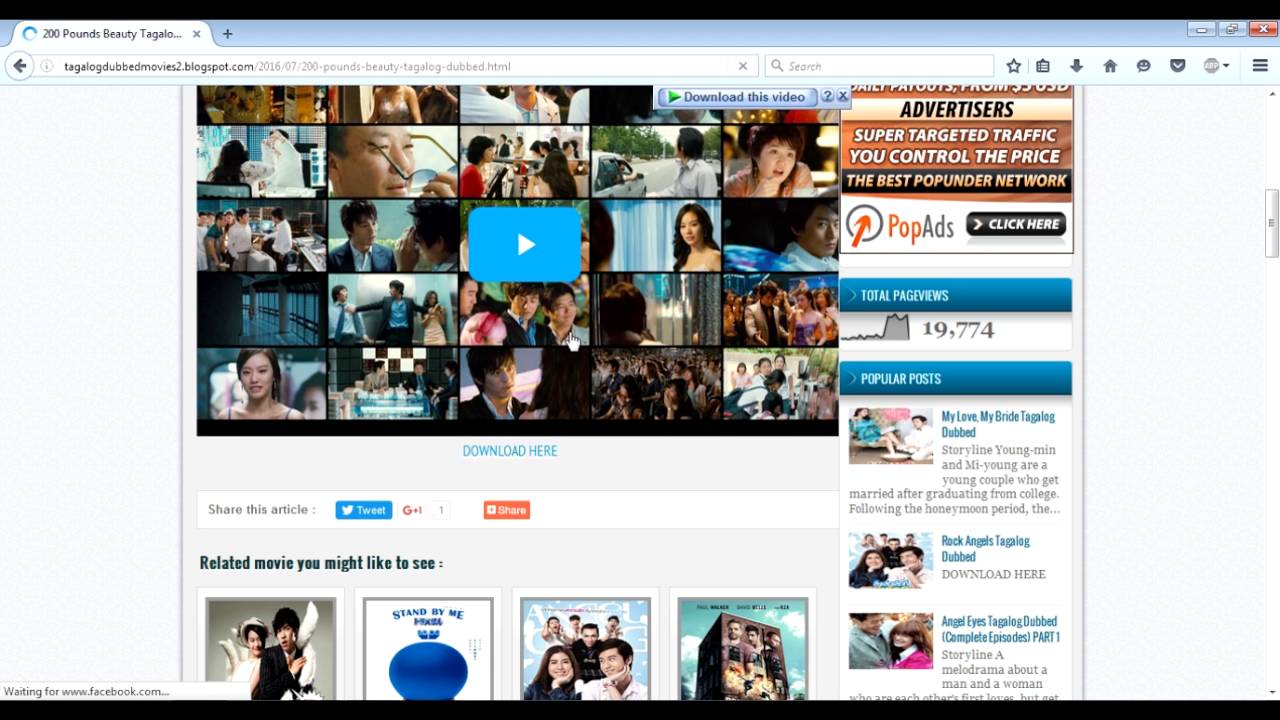Open the site information icon in the address bar
The width and height of the screenshot is (1280, 720).
[47, 66]
